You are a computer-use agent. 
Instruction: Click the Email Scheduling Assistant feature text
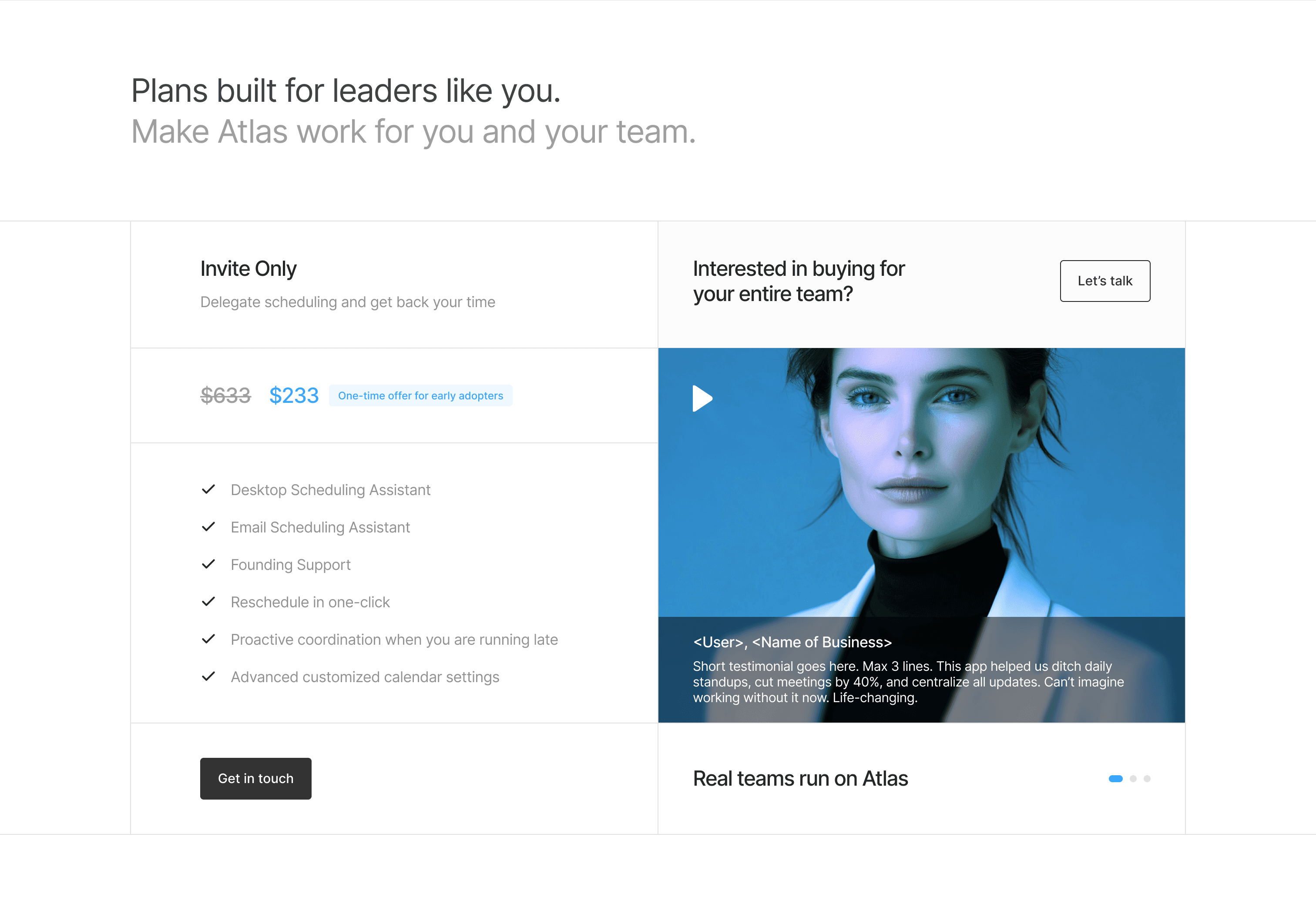pos(320,527)
